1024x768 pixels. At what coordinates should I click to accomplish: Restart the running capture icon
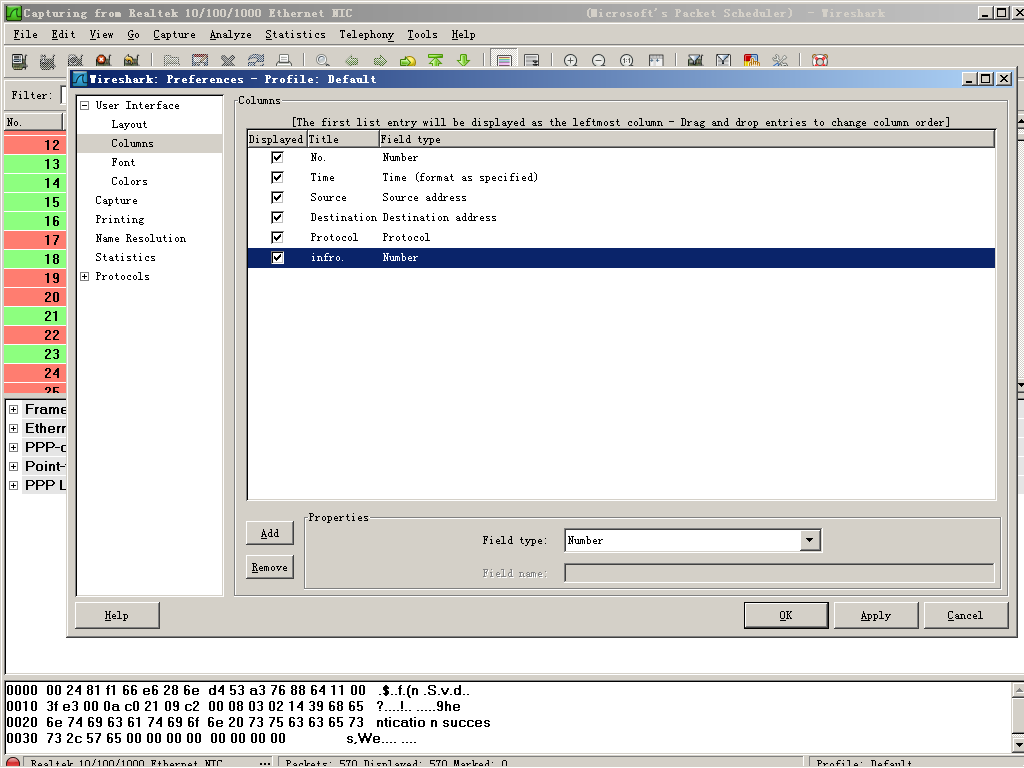pyautogui.click(x=131, y=61)
